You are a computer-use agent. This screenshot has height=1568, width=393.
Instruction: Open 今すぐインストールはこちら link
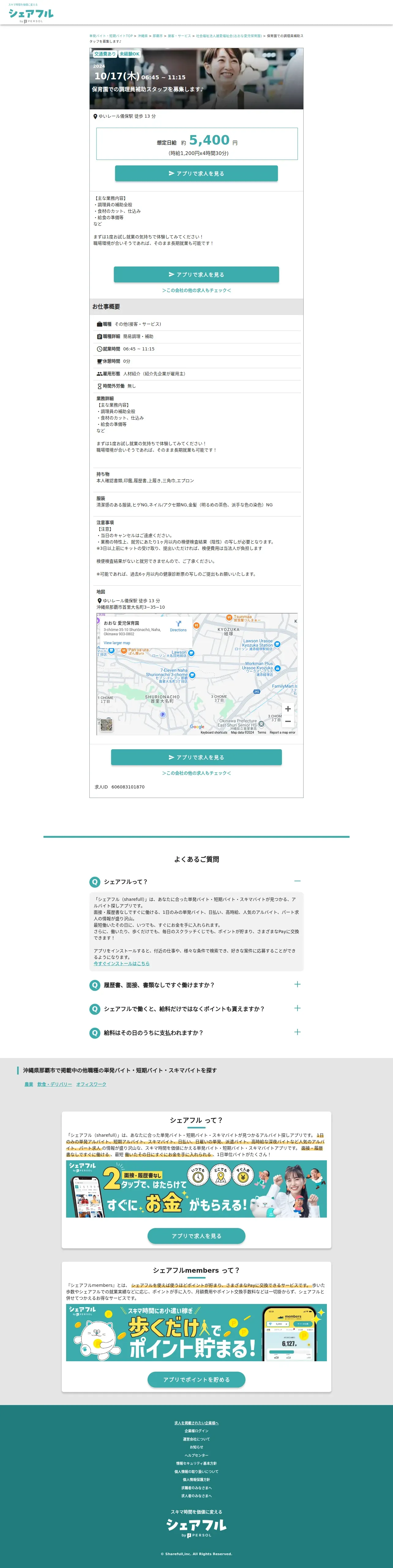pyautogui.click(x=121, y=964)
